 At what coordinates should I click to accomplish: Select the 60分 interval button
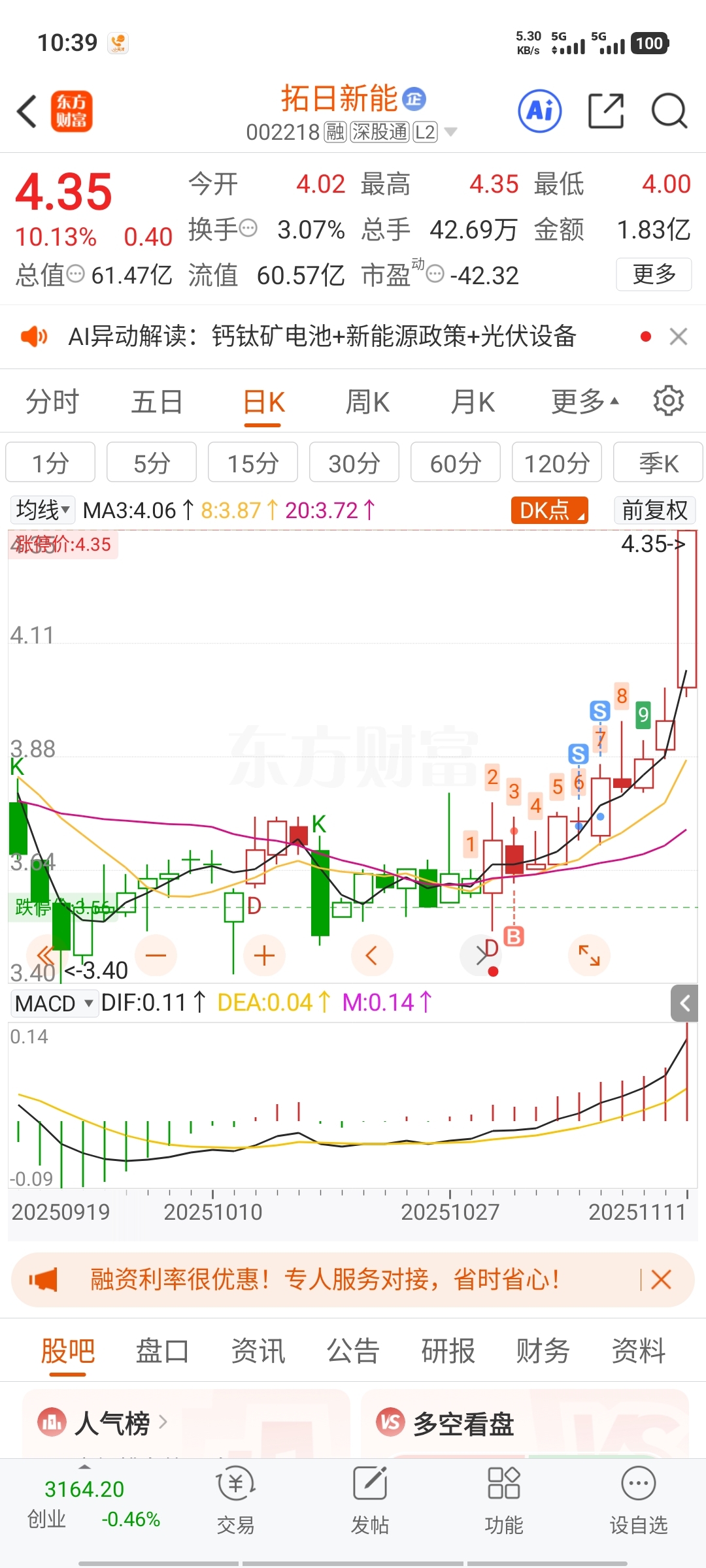456,463
